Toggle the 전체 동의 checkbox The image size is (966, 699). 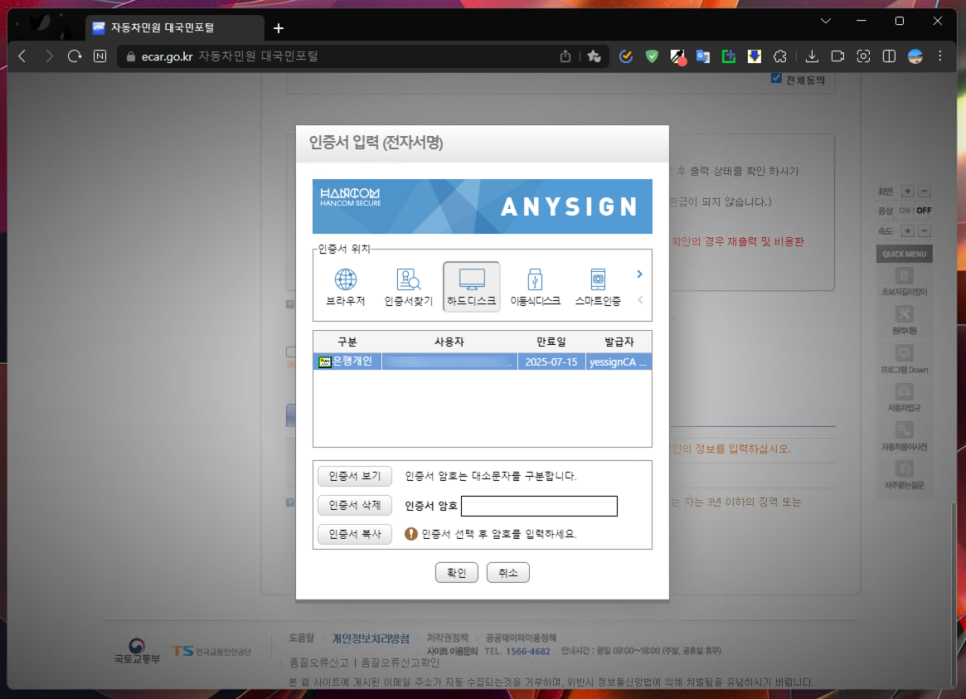(776, 79)
